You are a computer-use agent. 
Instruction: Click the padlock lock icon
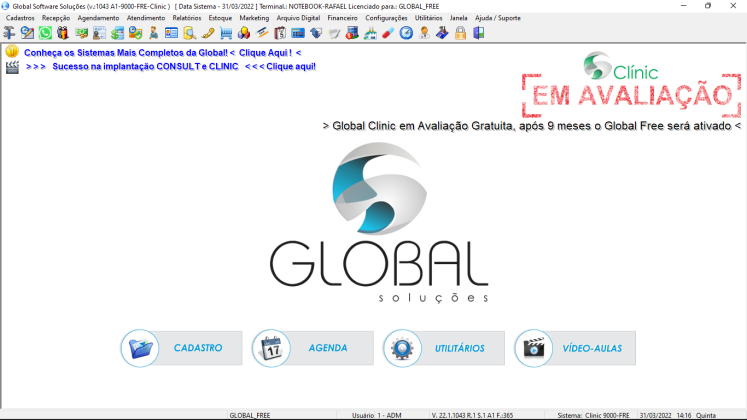coord(460,33)
